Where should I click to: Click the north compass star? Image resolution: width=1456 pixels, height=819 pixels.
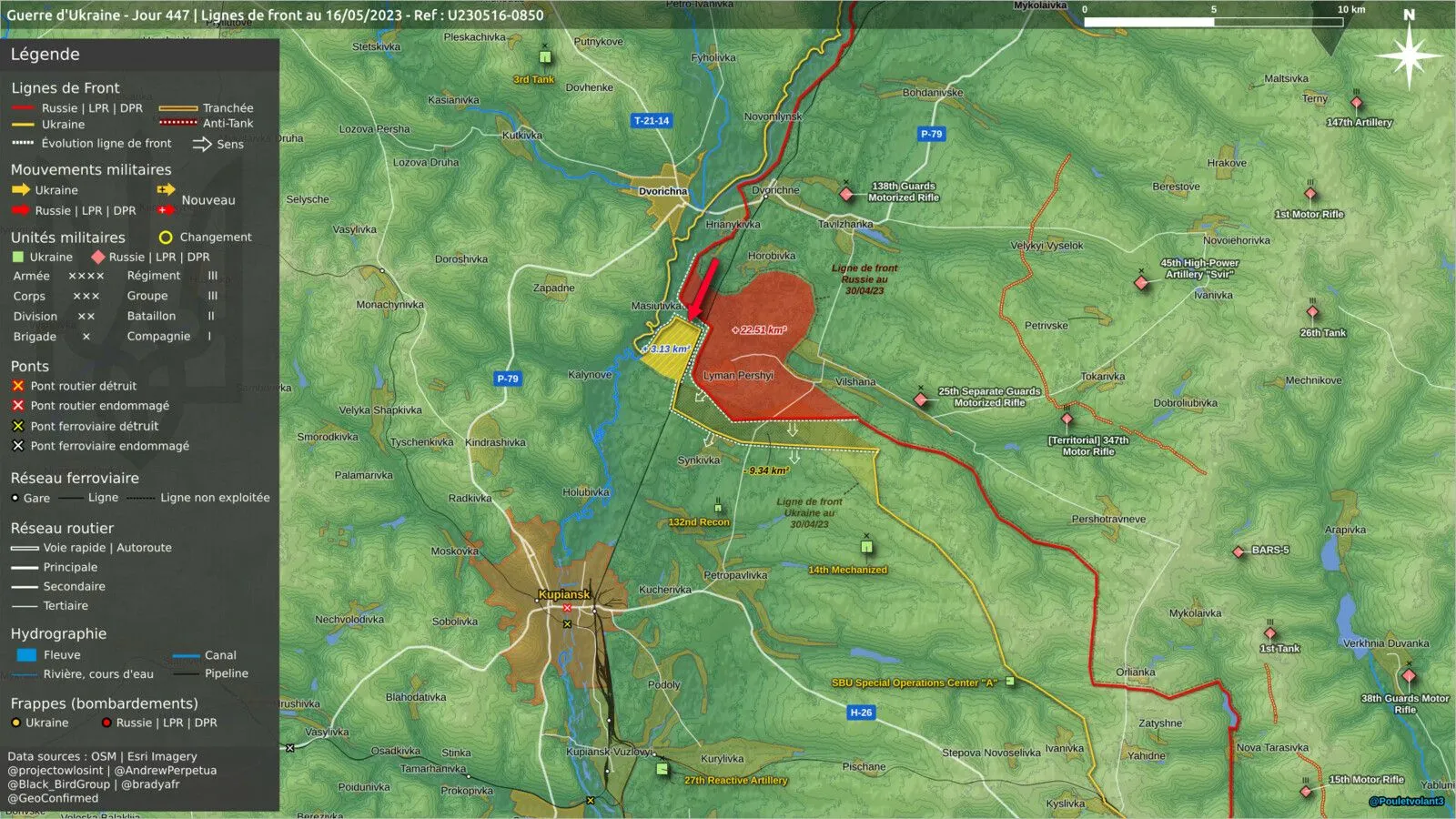[1409, 56]
